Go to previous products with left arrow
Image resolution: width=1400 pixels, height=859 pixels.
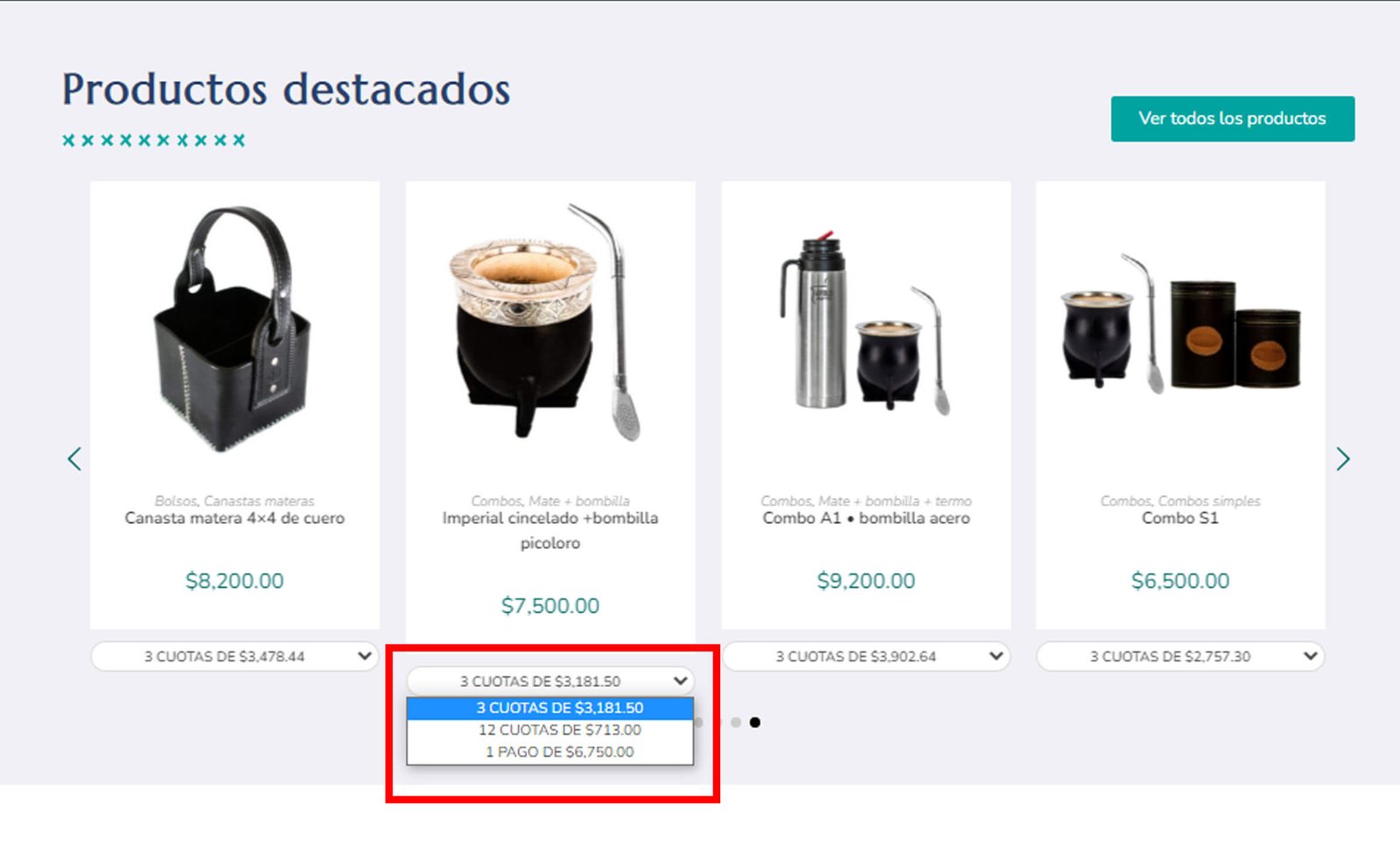(74, 458)
